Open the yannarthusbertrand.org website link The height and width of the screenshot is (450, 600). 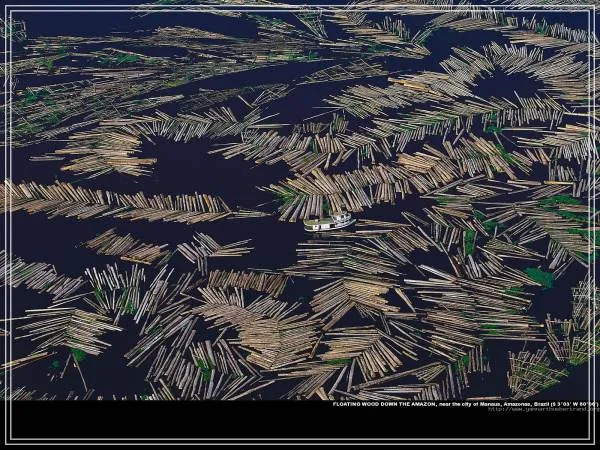pyautogui.click(x=543, y=409)
